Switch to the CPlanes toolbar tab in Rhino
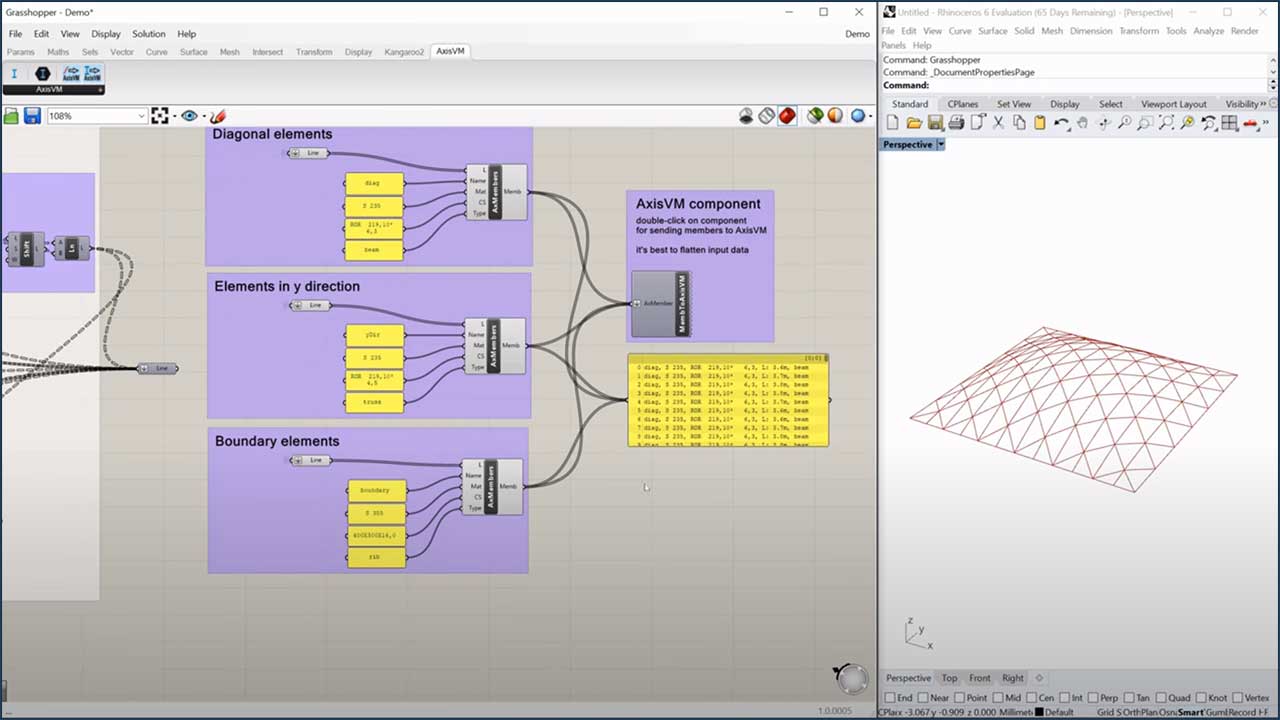This screenshot has height=720, width=1280. point(963,104)
